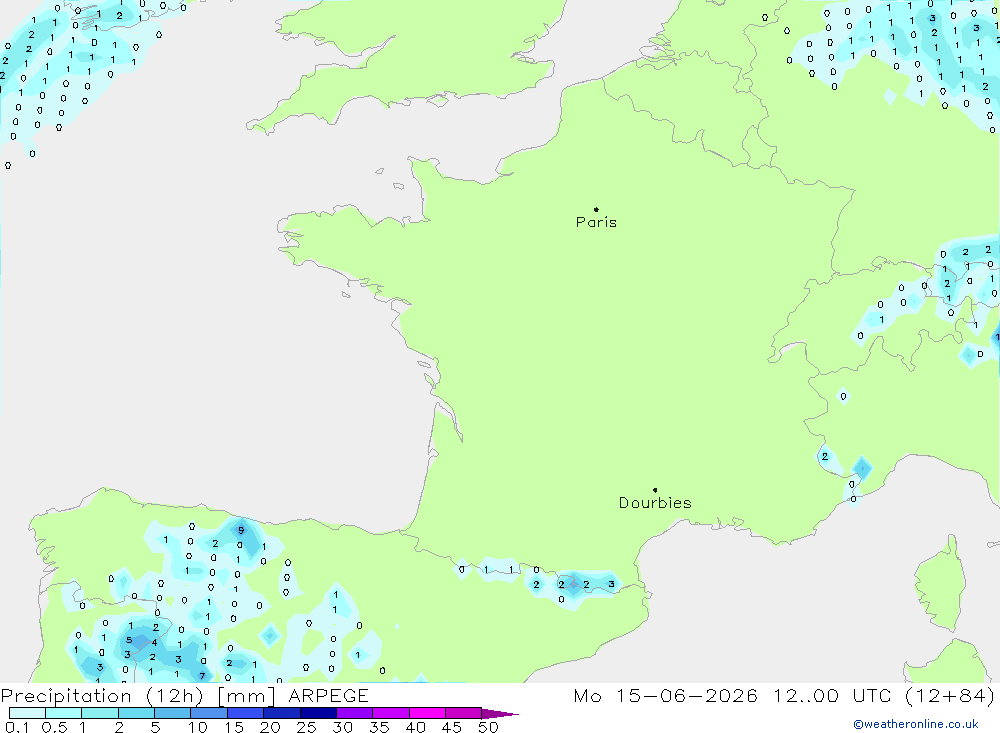Open the weatheronline.co.uk copyright link
Screen dimensions: 1000x733
tap(916, 724)
